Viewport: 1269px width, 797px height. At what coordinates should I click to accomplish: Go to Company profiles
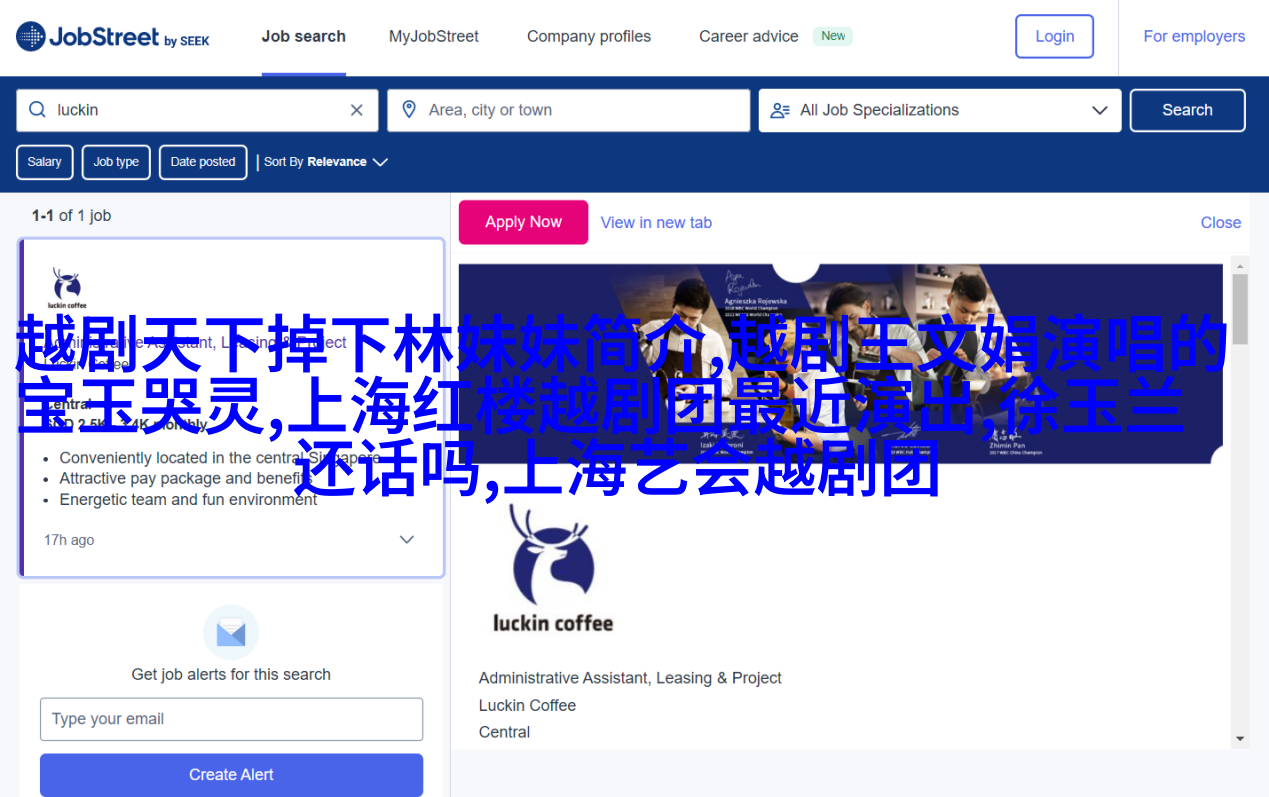(x=589, y=37)
